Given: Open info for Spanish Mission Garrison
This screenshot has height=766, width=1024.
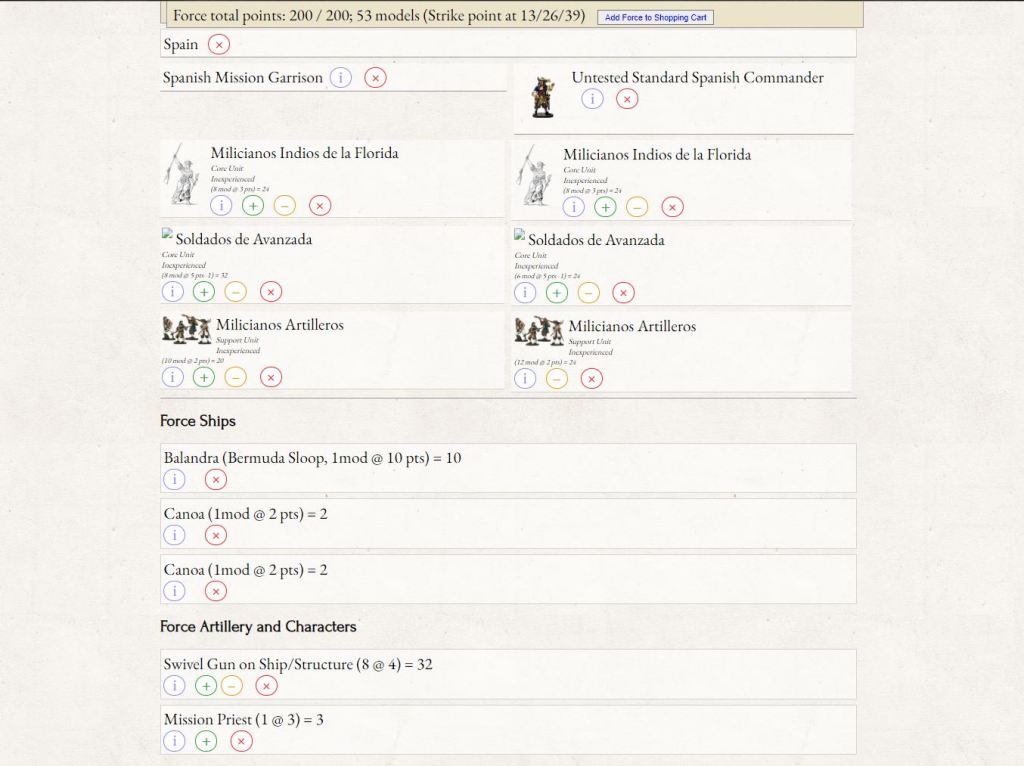Looking at the screenshot, I should [340, 77].
